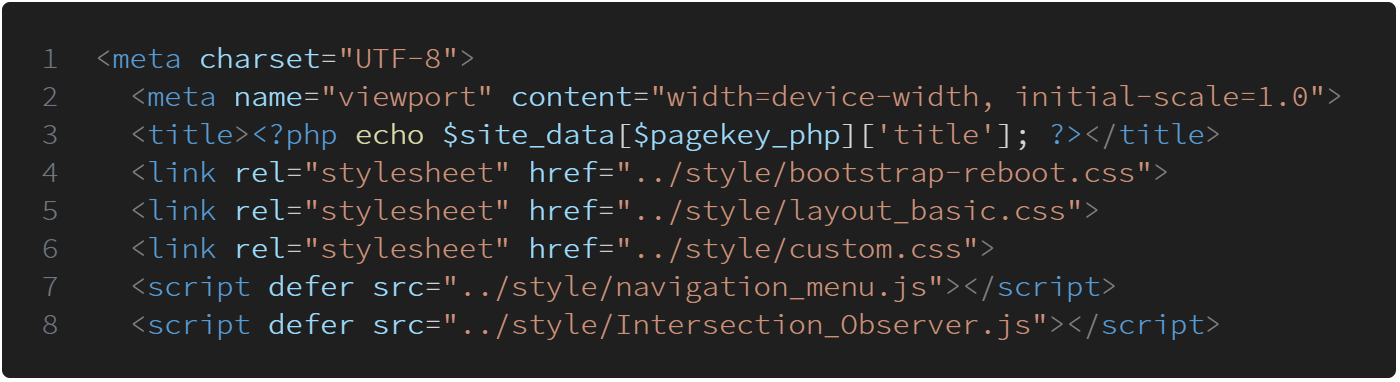
Task: Click the opening <?php tag
Action: 295,135
